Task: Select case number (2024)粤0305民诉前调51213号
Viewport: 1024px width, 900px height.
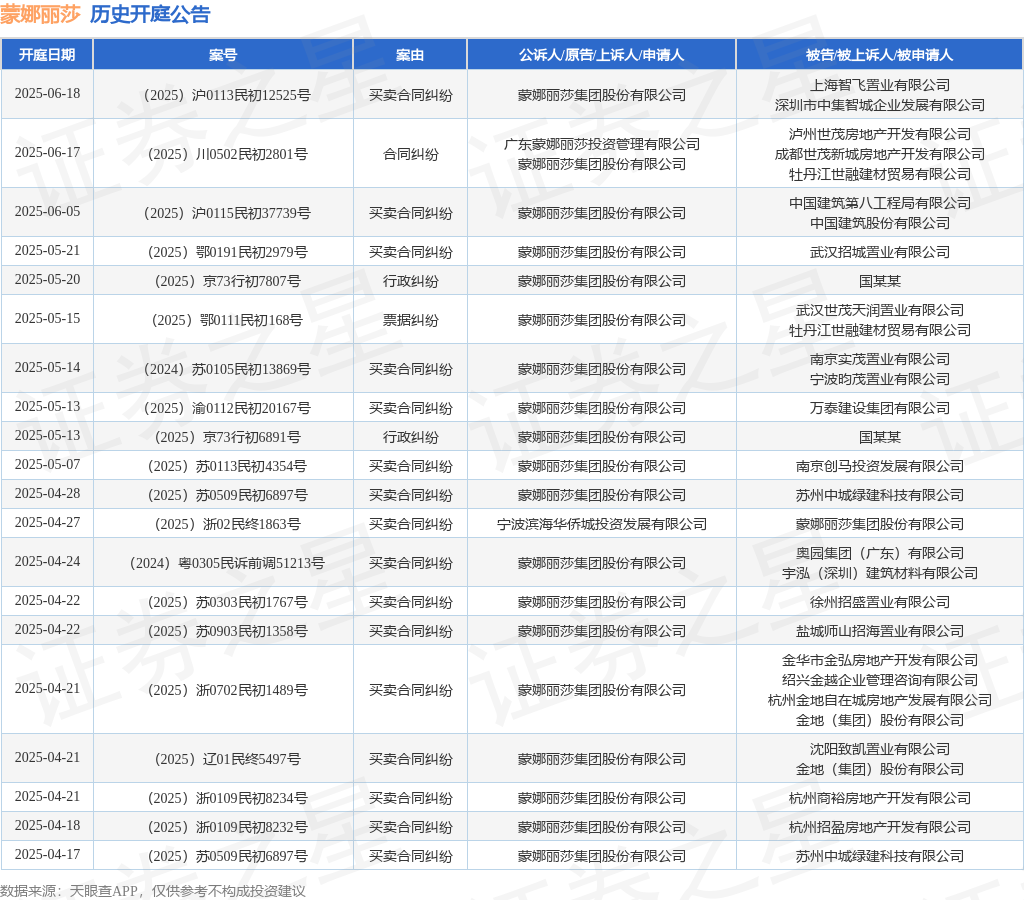Action: click(227, 563)
